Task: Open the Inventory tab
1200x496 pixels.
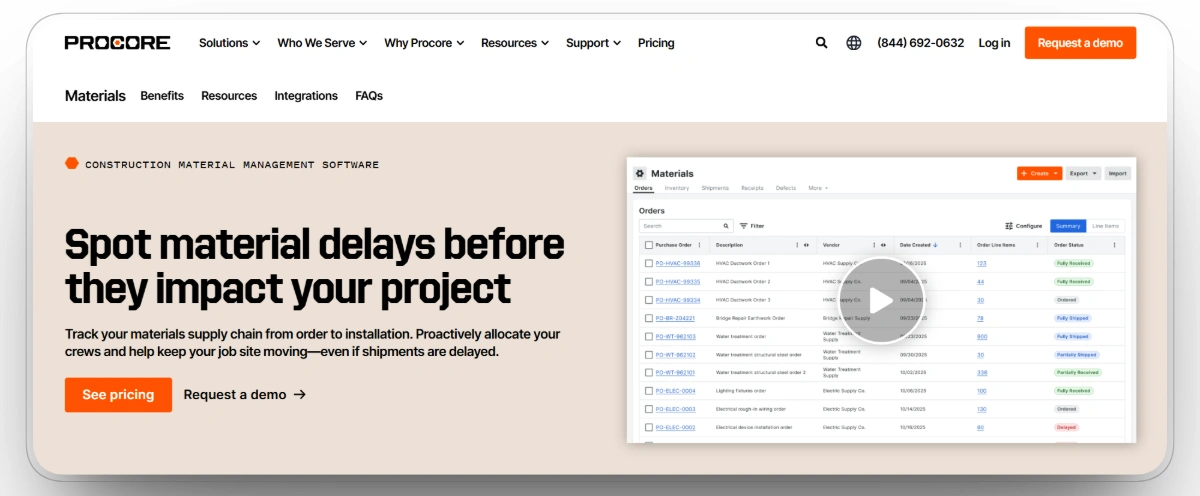Action: (x=677, y=188)
